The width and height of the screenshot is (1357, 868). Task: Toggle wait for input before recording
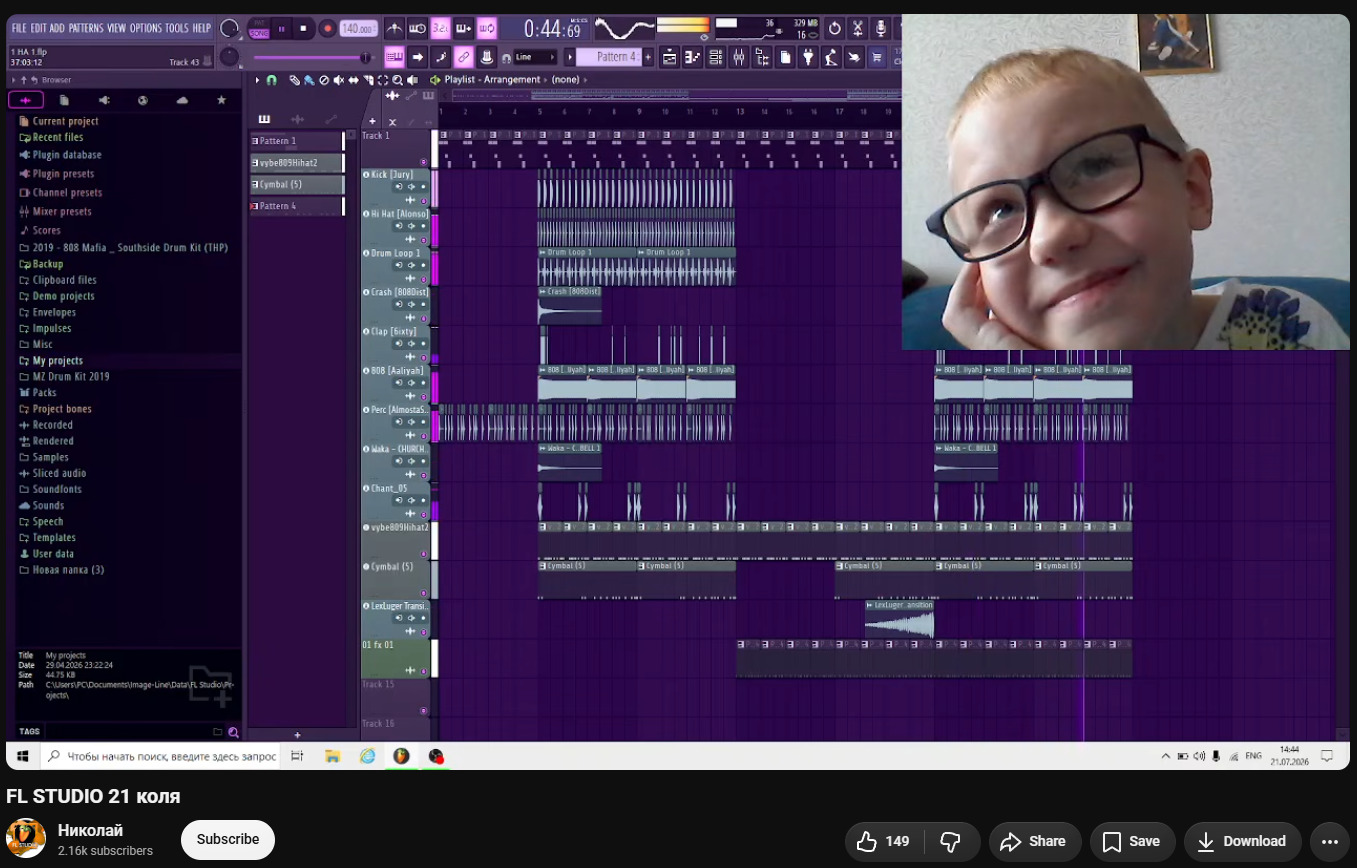click(417, 29)
